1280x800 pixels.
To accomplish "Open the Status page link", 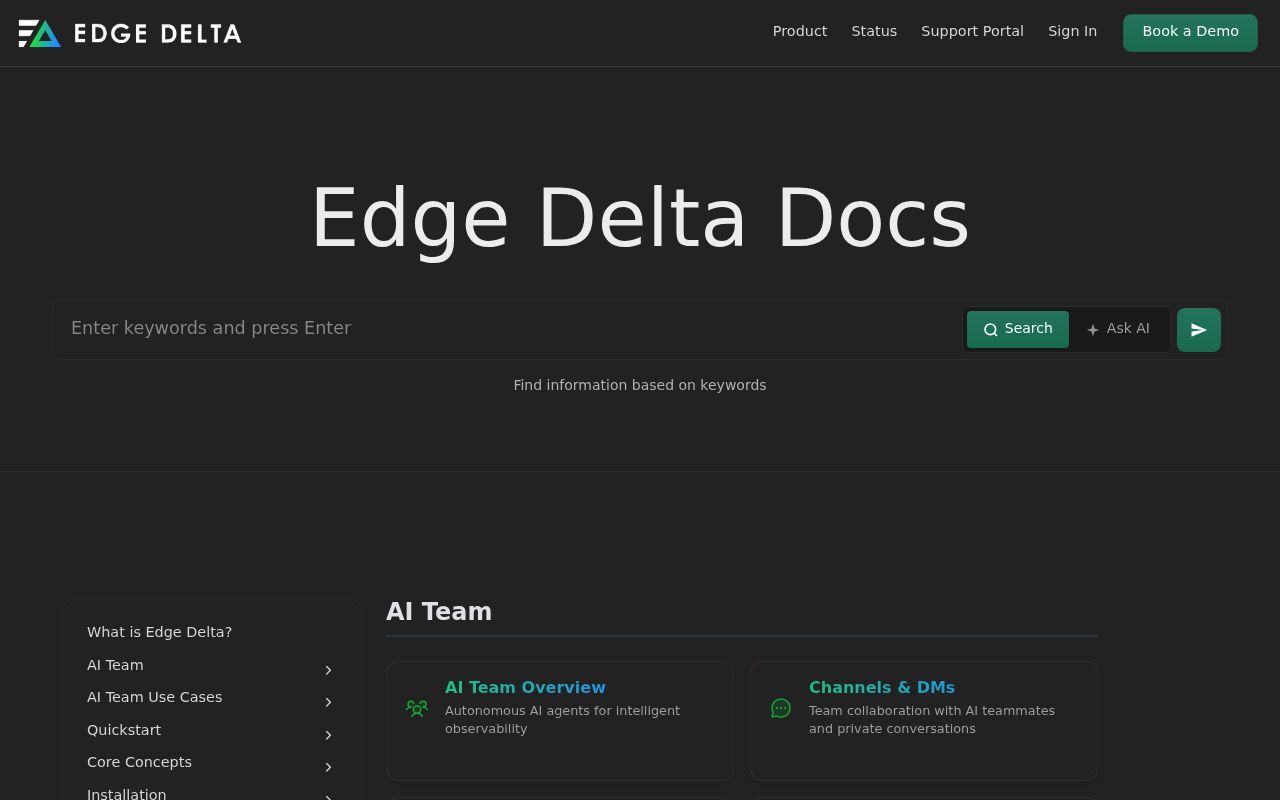I will (x=874, y=31).
